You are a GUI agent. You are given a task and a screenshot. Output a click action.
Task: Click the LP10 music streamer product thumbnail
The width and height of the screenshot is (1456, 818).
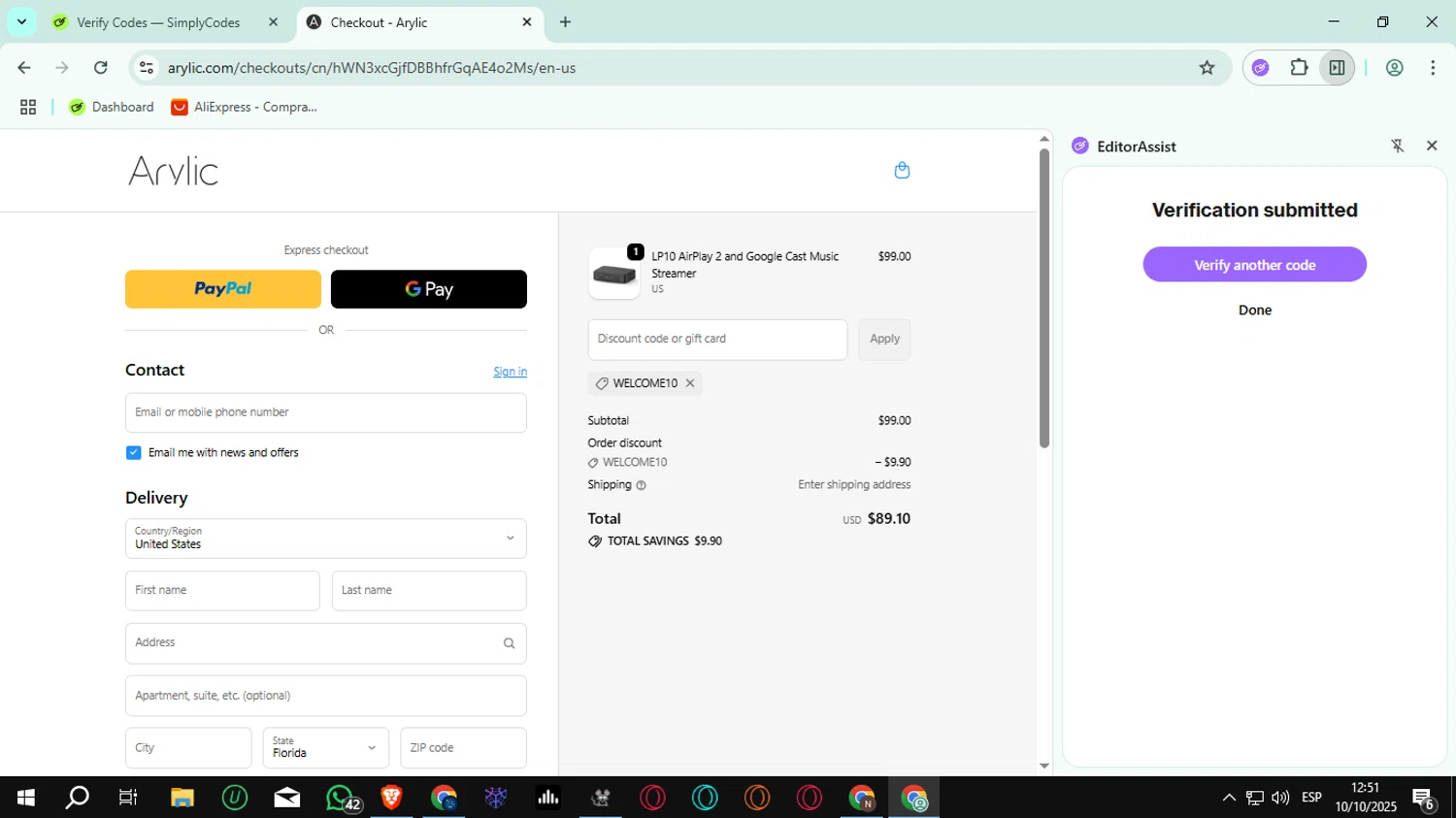(x=614, y=274)
